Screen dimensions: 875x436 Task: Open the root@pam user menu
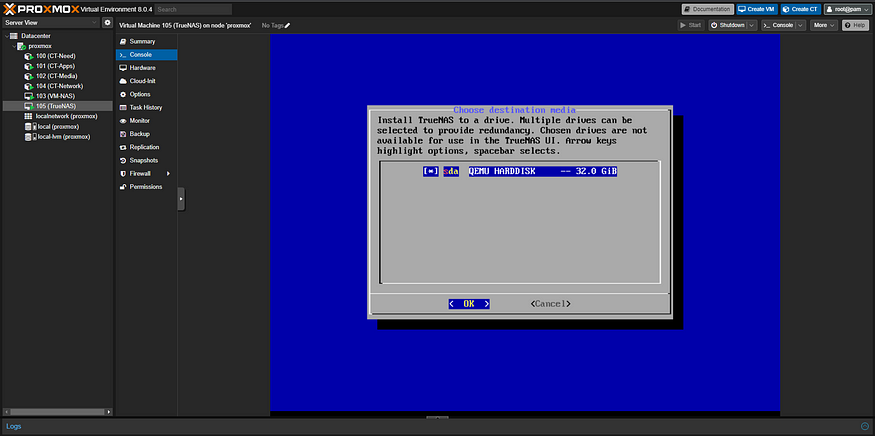click(x=848, y=9)
